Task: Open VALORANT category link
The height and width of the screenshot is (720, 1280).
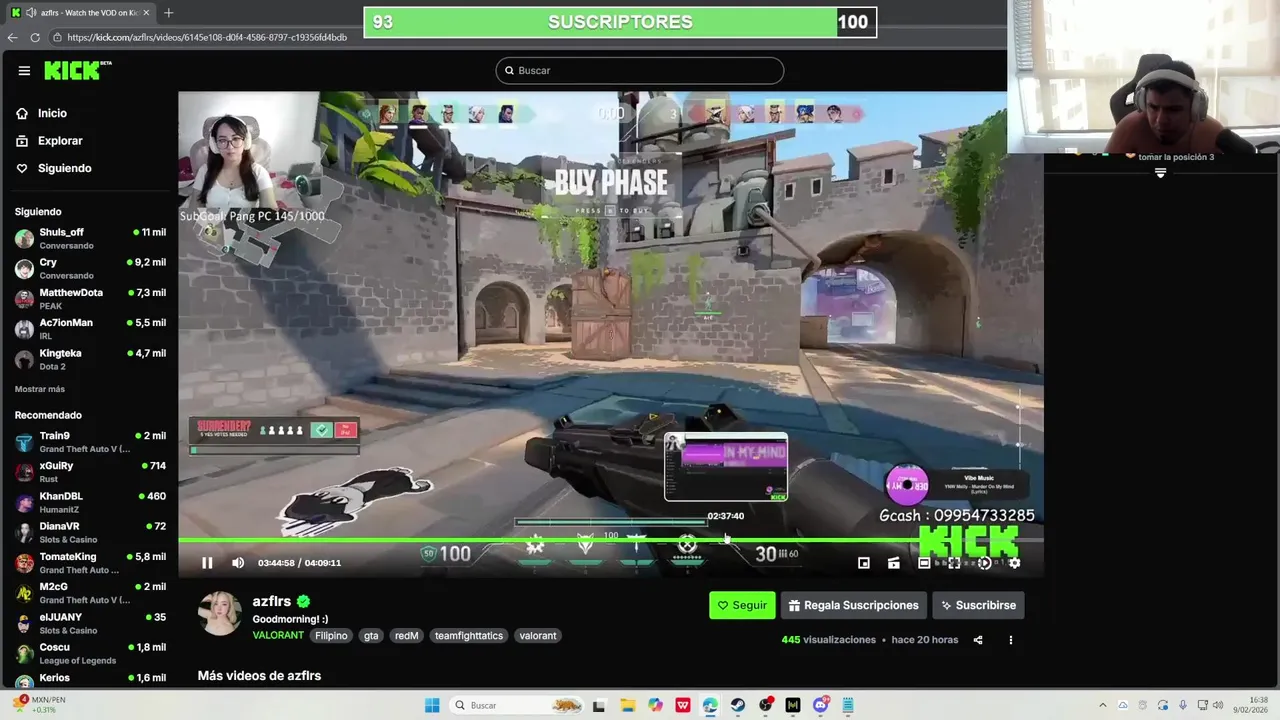Action: 278,636
